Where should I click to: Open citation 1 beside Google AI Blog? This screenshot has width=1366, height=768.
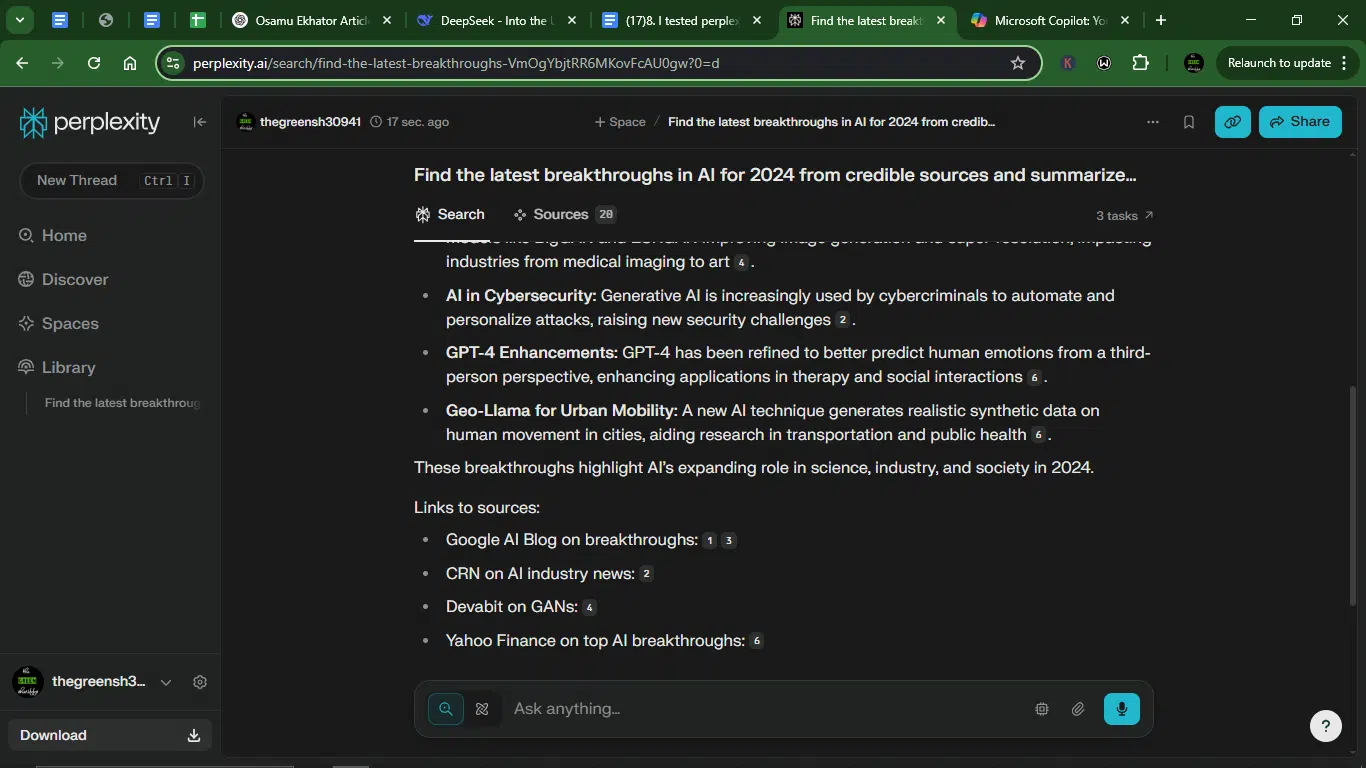click(x=710, y=541)
